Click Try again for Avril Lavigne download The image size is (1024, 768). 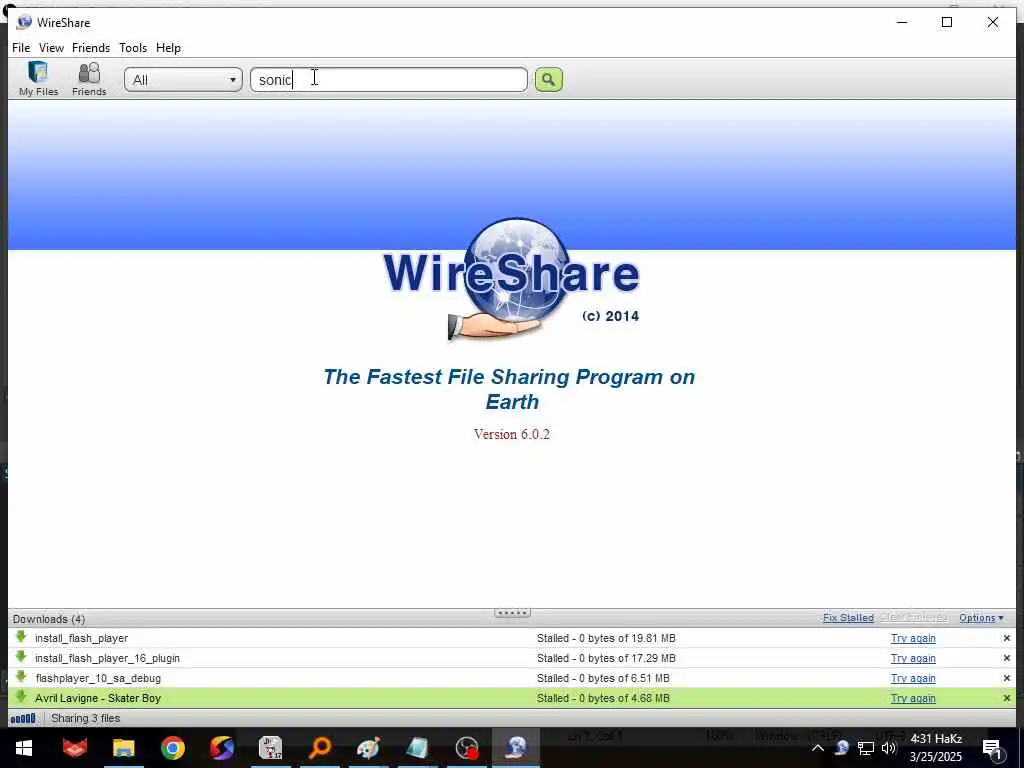913,698
